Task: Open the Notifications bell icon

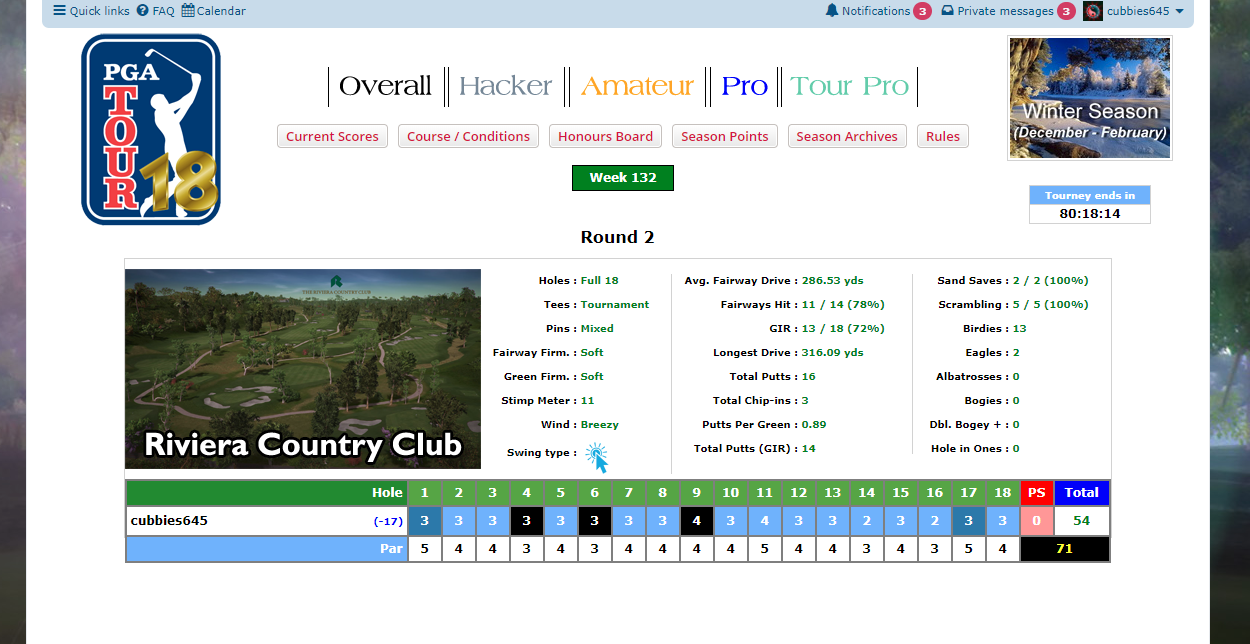Action: point(832,11)
